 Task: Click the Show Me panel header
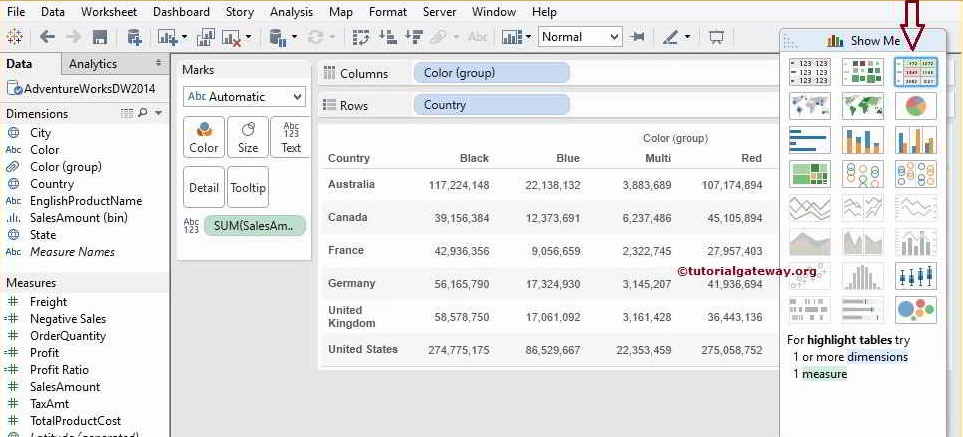point(863,41)
